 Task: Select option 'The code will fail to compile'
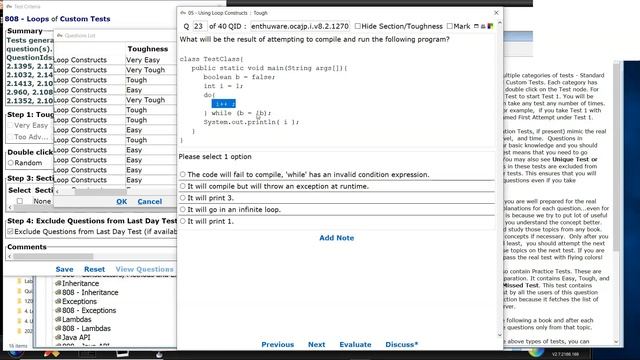click(182, 174)
